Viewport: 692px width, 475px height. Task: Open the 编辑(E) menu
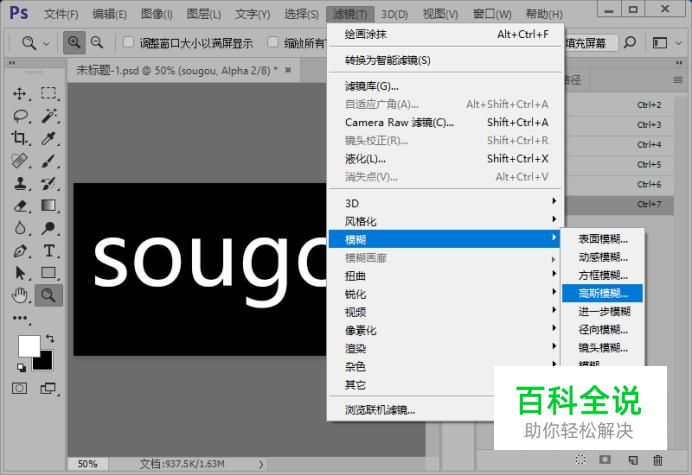pos(109,14)
